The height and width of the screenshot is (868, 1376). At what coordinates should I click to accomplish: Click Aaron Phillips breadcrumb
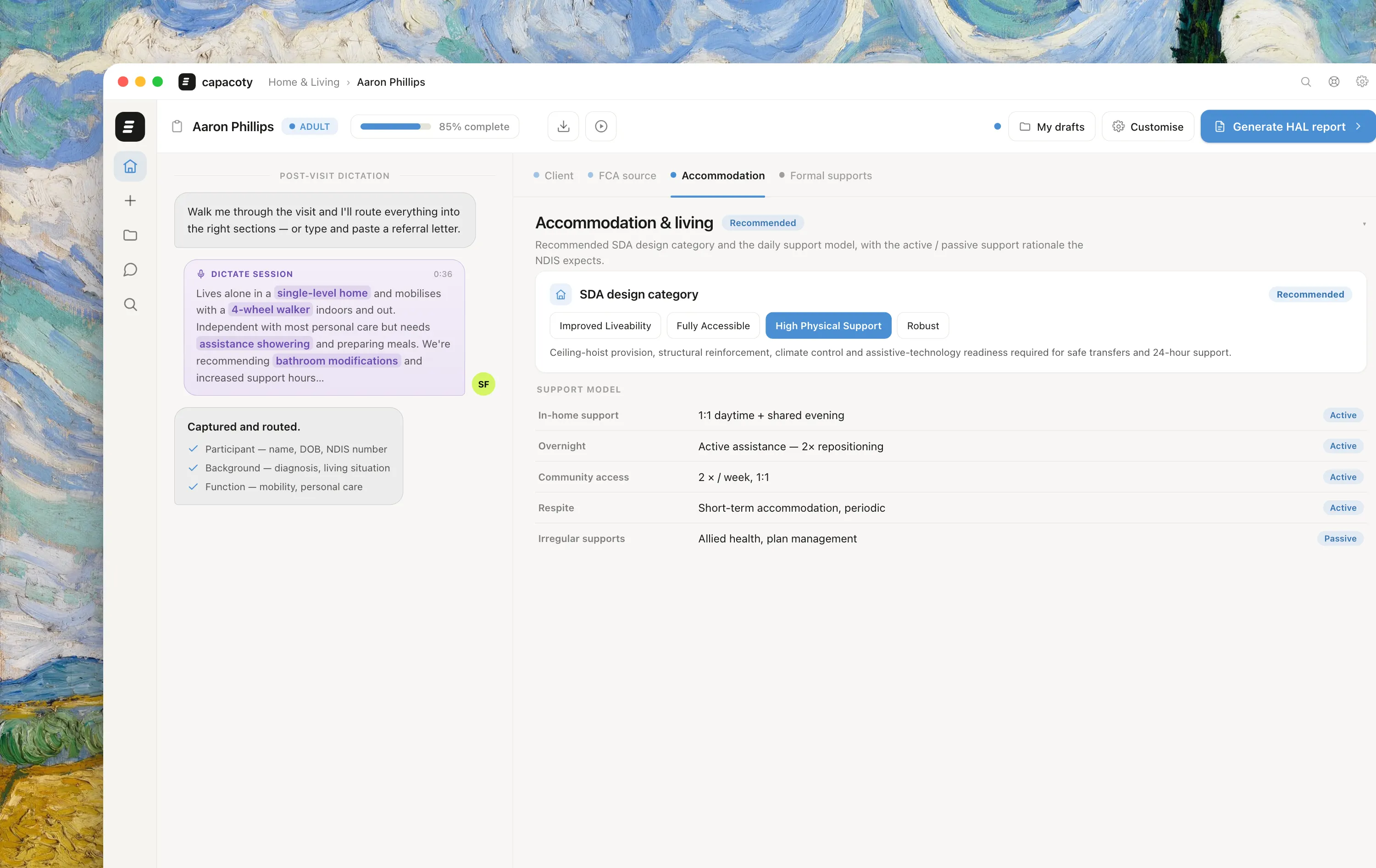pyautogui.click(x=391, y=82)
